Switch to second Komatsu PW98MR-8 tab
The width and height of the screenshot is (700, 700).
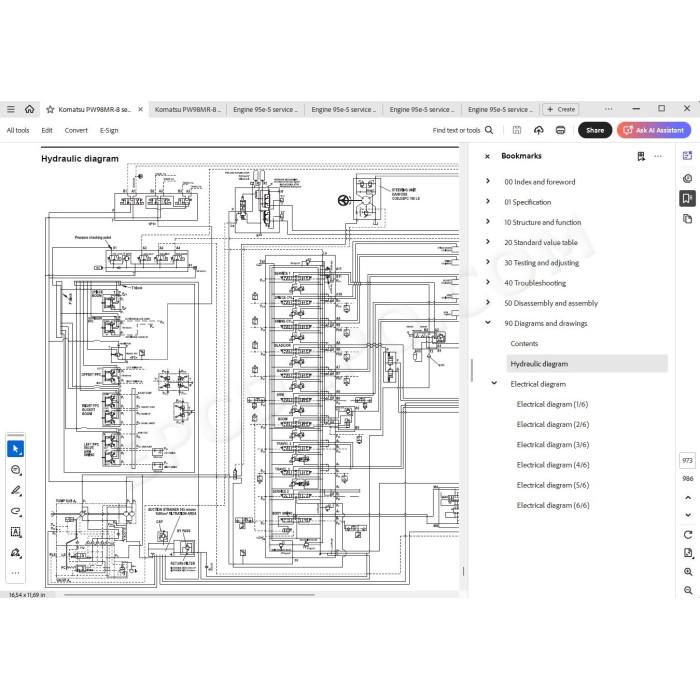[188, 109]
